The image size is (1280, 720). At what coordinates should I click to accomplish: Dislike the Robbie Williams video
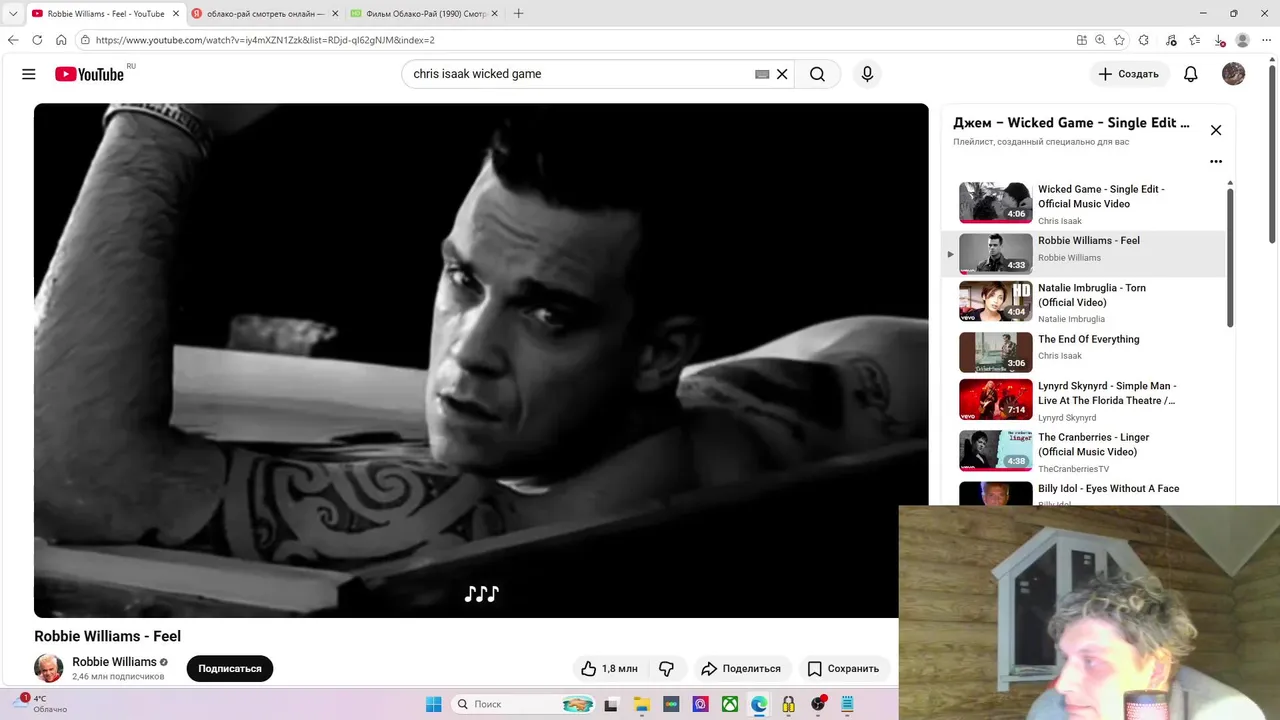tap(666, 668)
